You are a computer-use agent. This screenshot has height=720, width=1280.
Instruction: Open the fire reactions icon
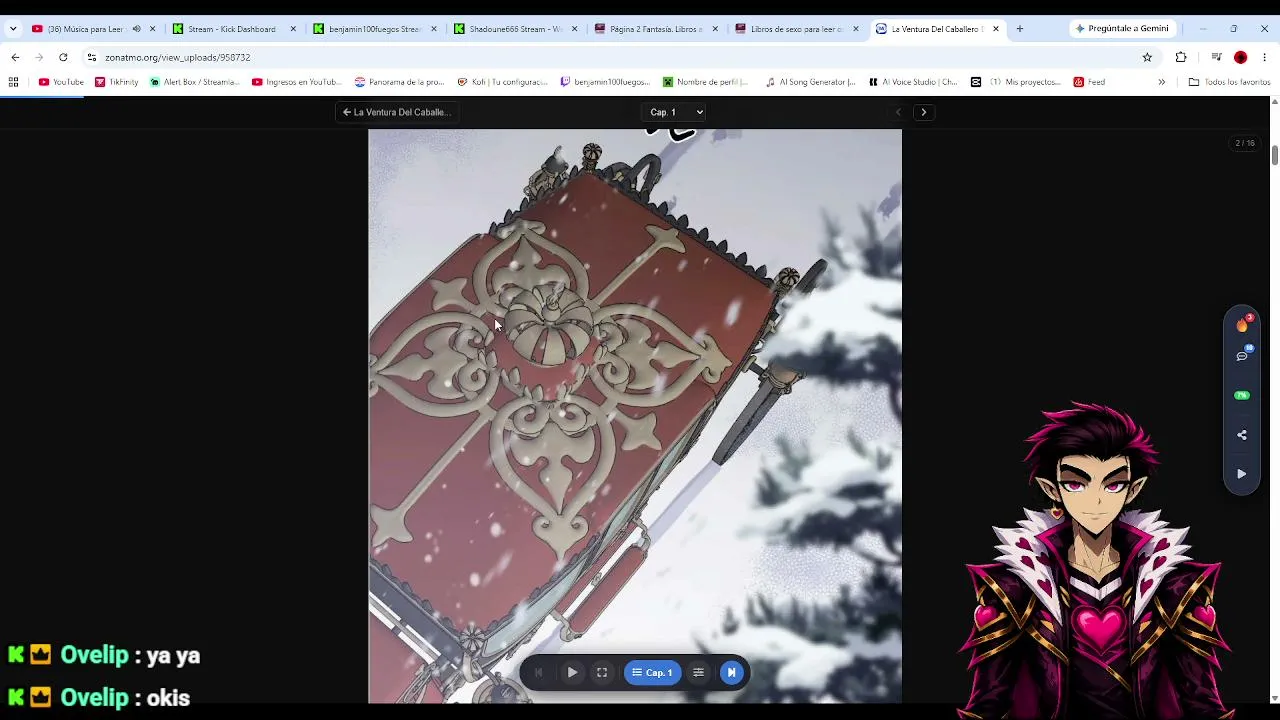pos(1242,324)
